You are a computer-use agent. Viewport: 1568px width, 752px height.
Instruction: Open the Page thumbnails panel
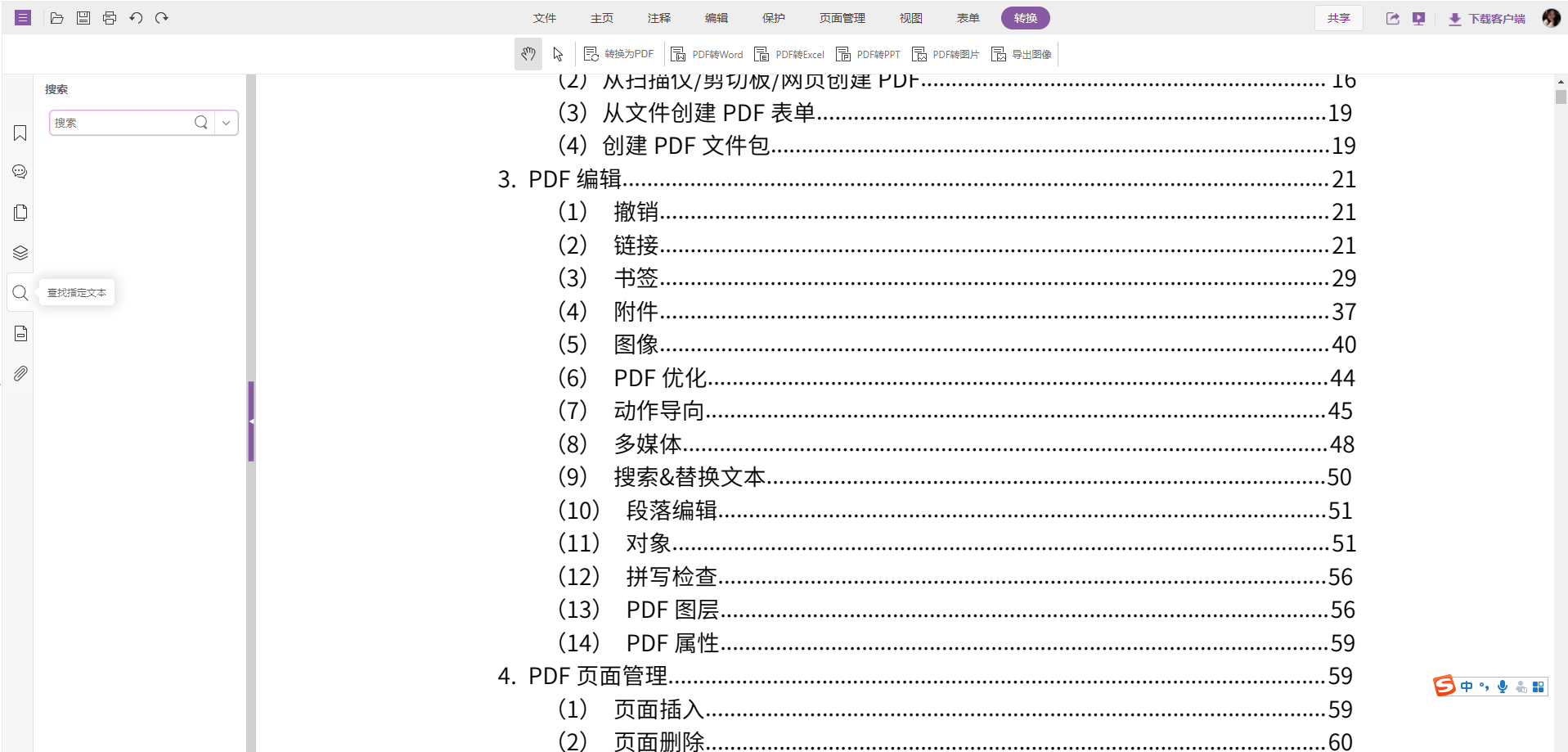click(x=20, y=212)
